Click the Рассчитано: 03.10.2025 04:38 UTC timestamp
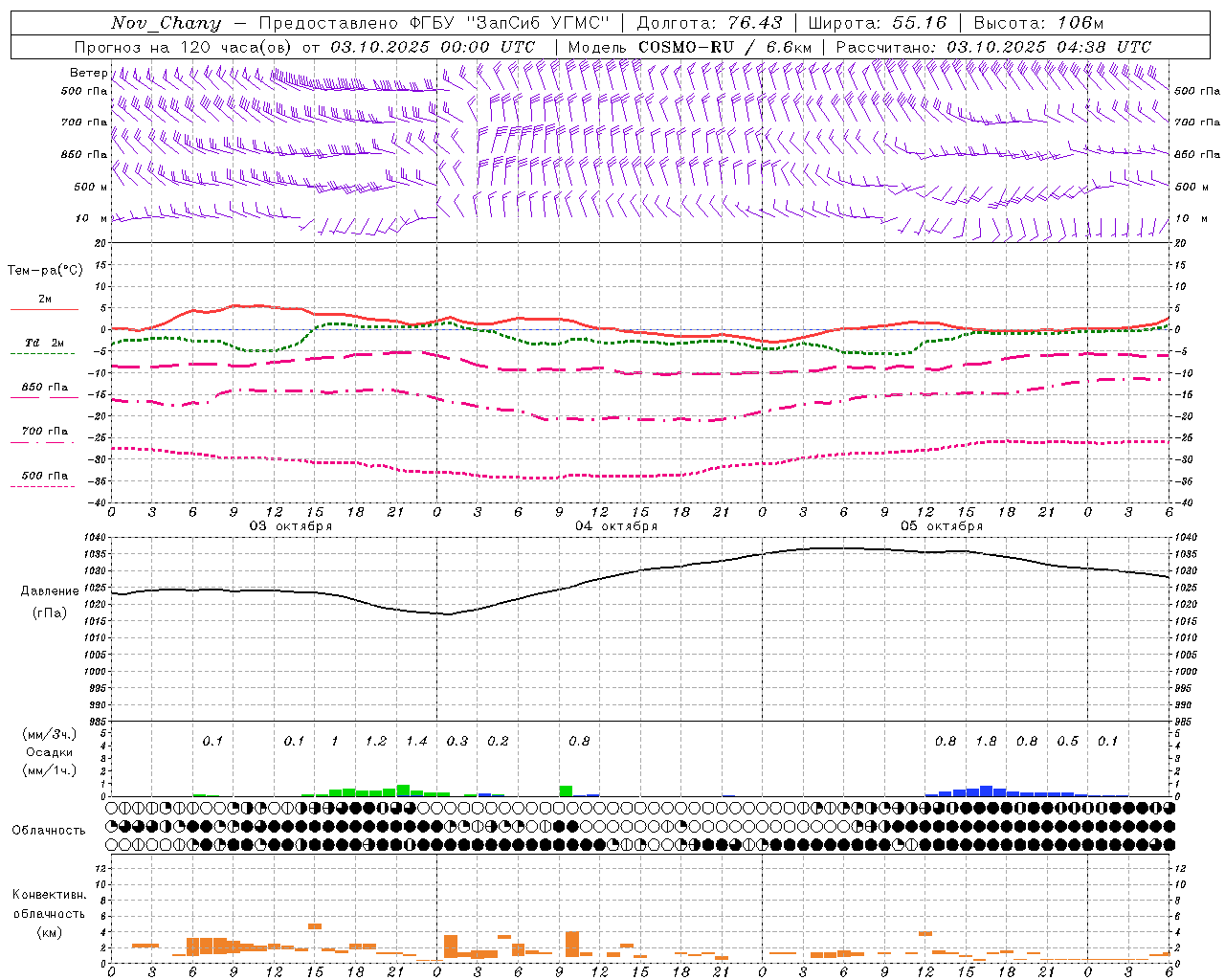 coord(993,47)
